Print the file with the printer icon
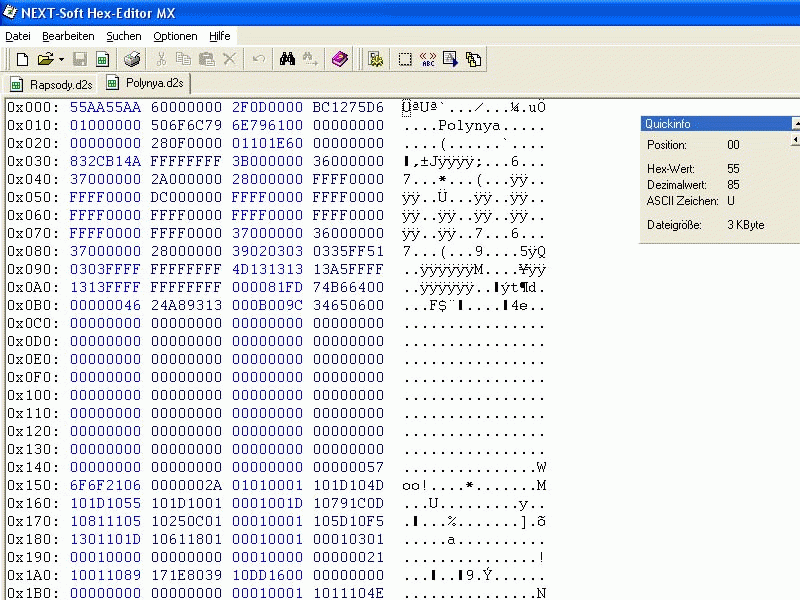800x600 pixels. (132, 60)
